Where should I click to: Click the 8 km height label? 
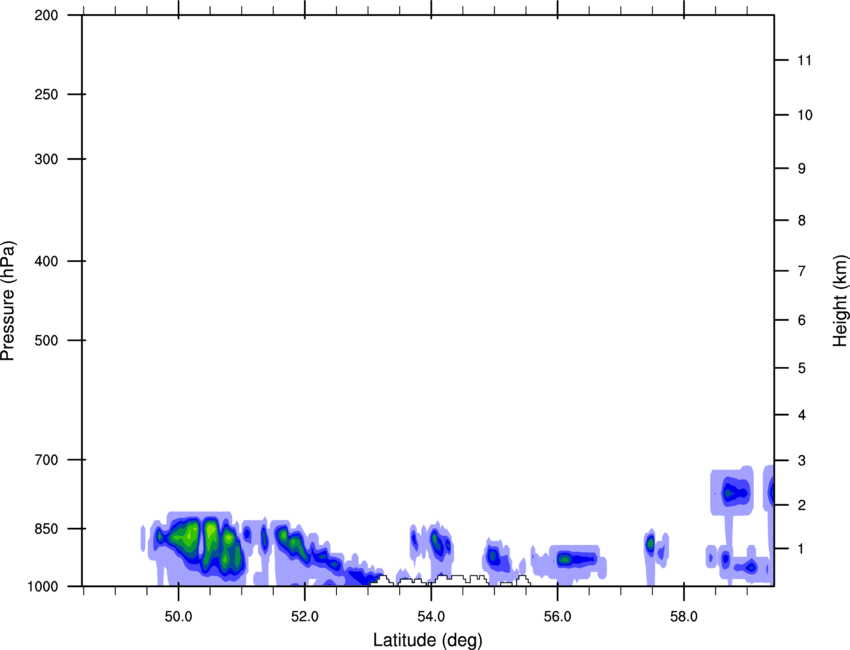pos(802,221)
